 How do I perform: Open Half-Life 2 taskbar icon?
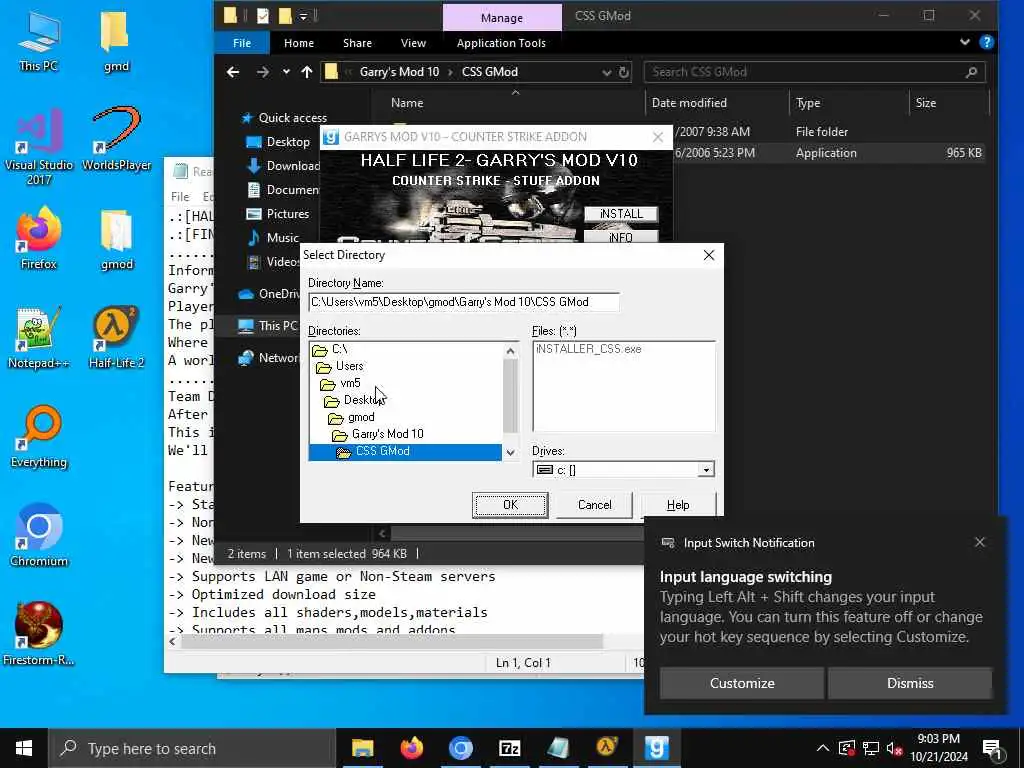tap(607, 748)
